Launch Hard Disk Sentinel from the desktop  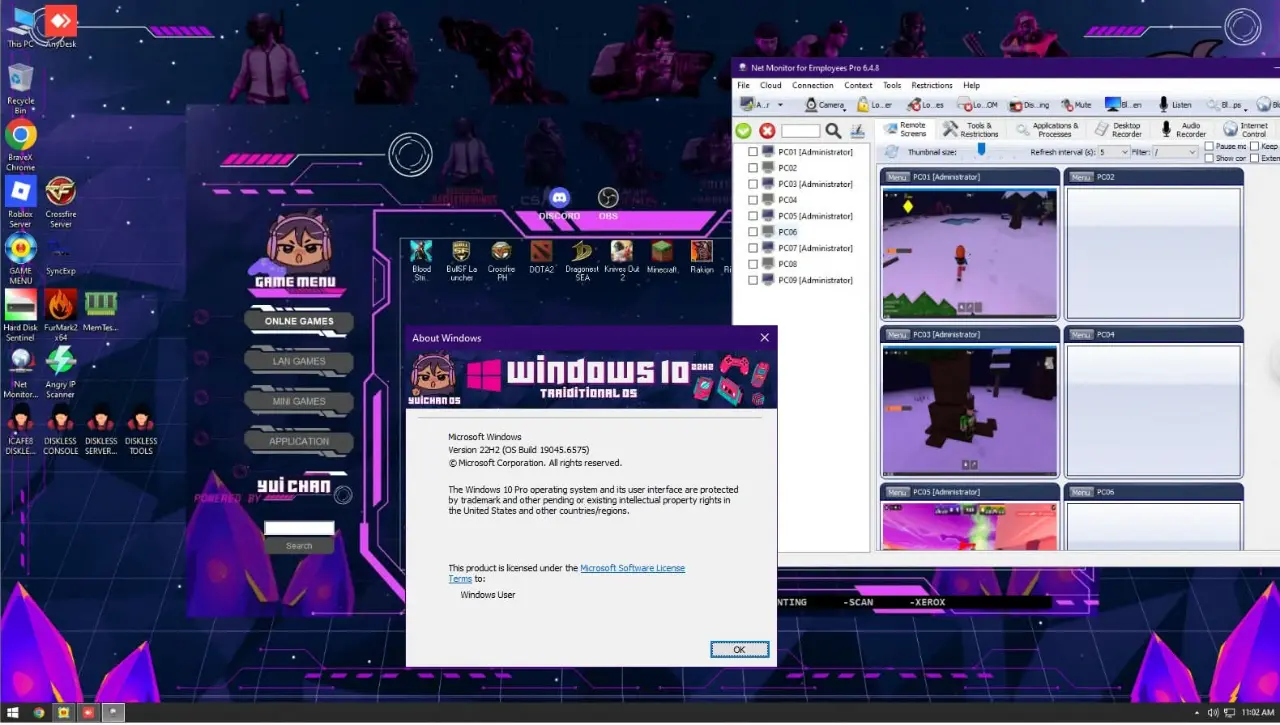coord(20,316)
